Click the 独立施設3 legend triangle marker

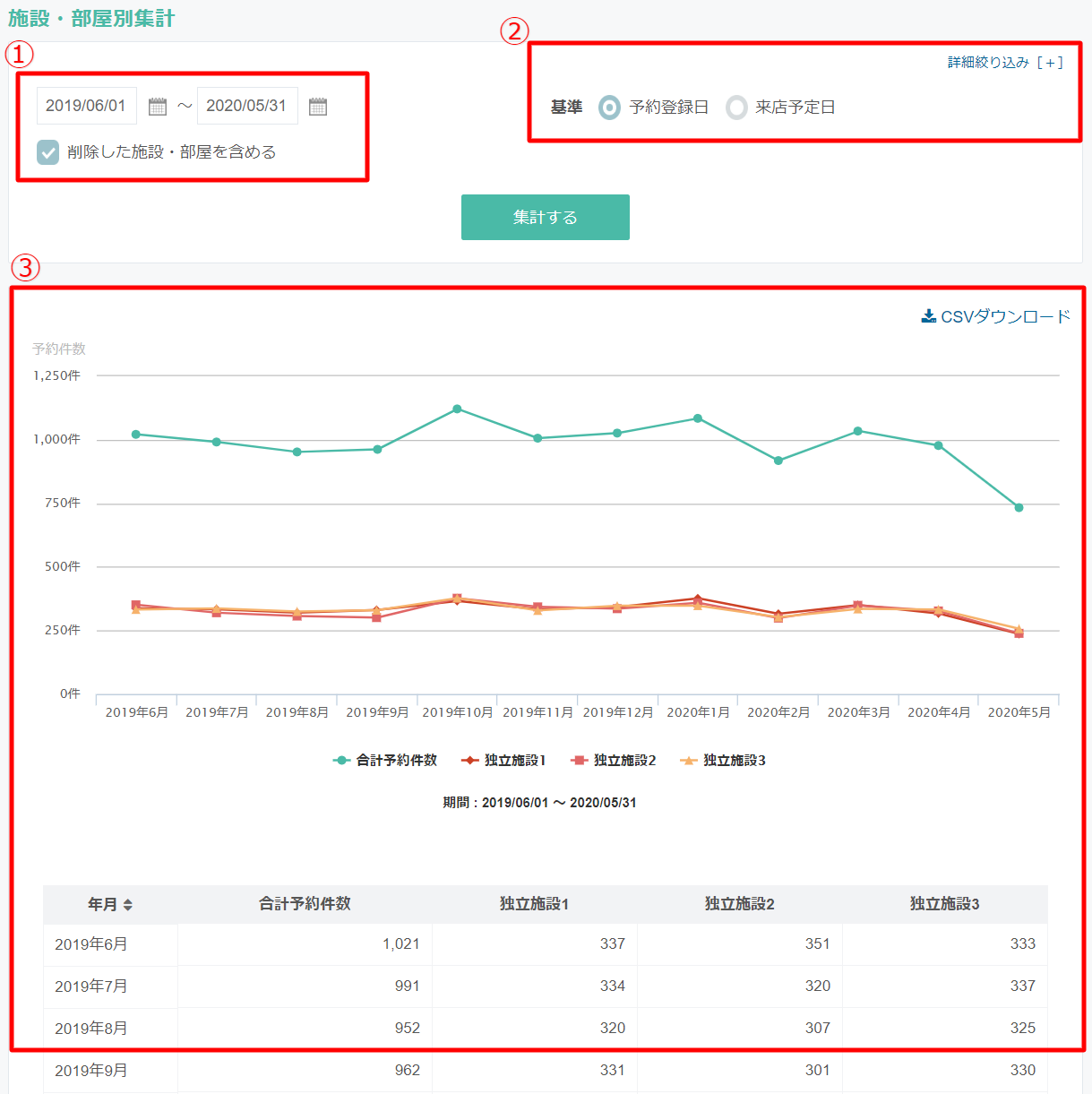point(688,761)
